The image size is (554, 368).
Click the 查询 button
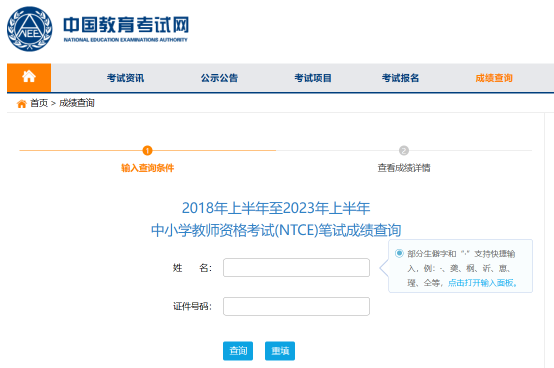click(x=238, y=351)
